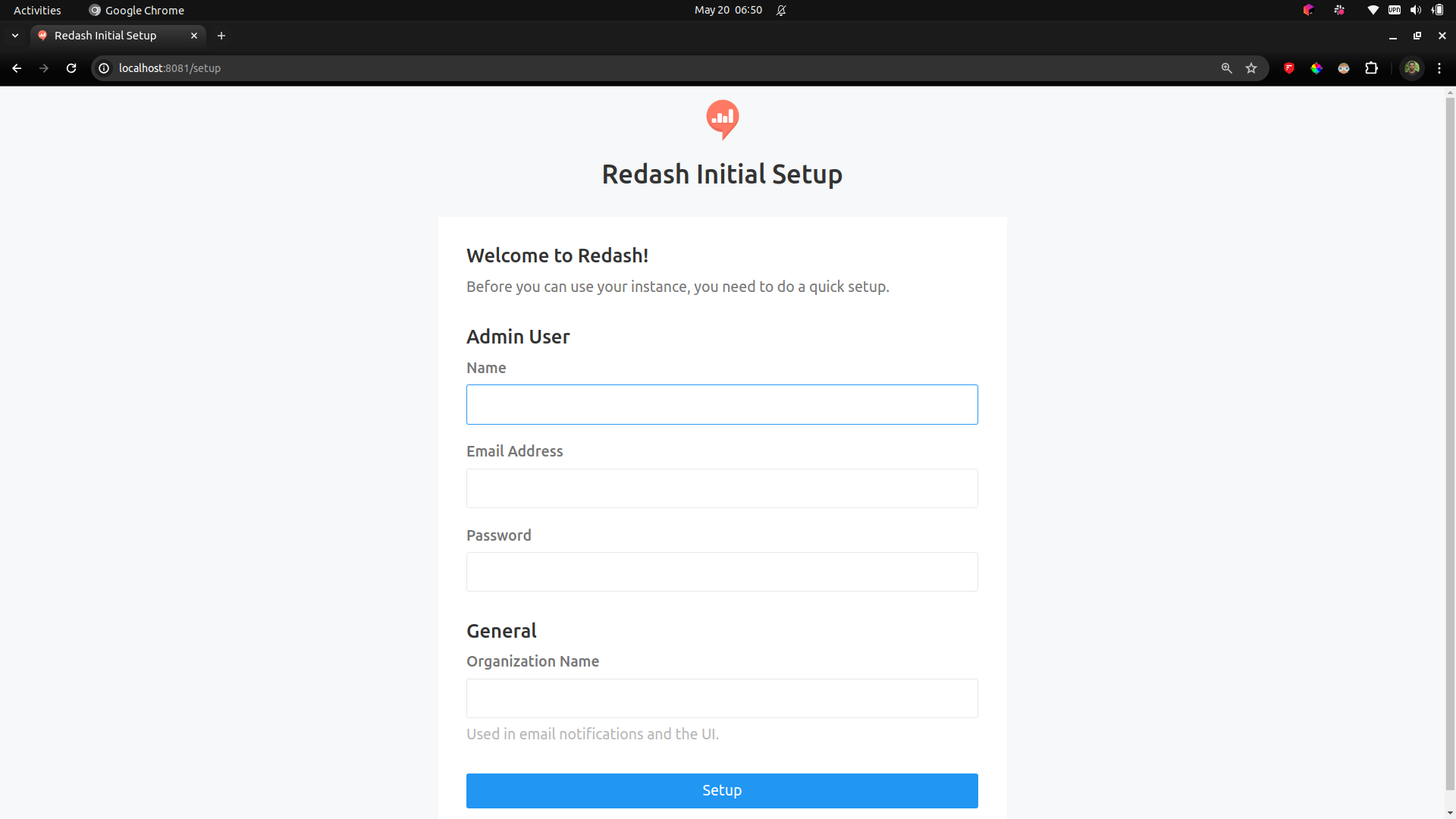Click the Chrome profile avatar icon
Image resolution: width=1456 pixels, height=819 pixels.
pyautogui.click(x=1412, y=68)
